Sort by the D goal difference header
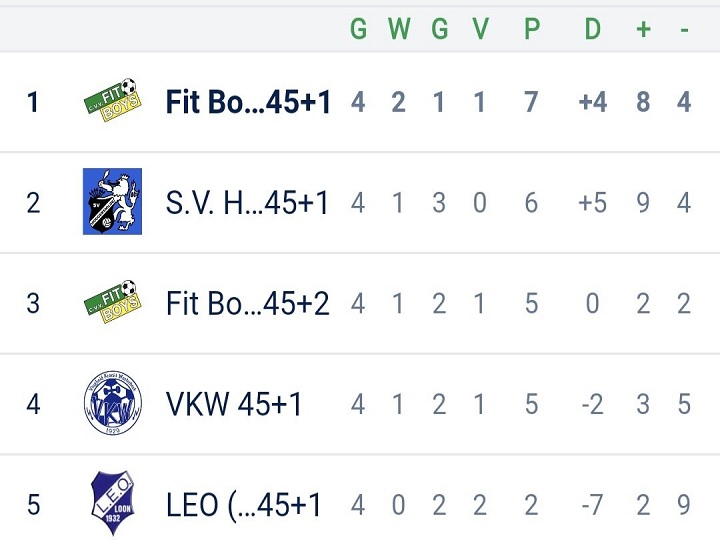 pyautogui.click(x=593, y=29)
